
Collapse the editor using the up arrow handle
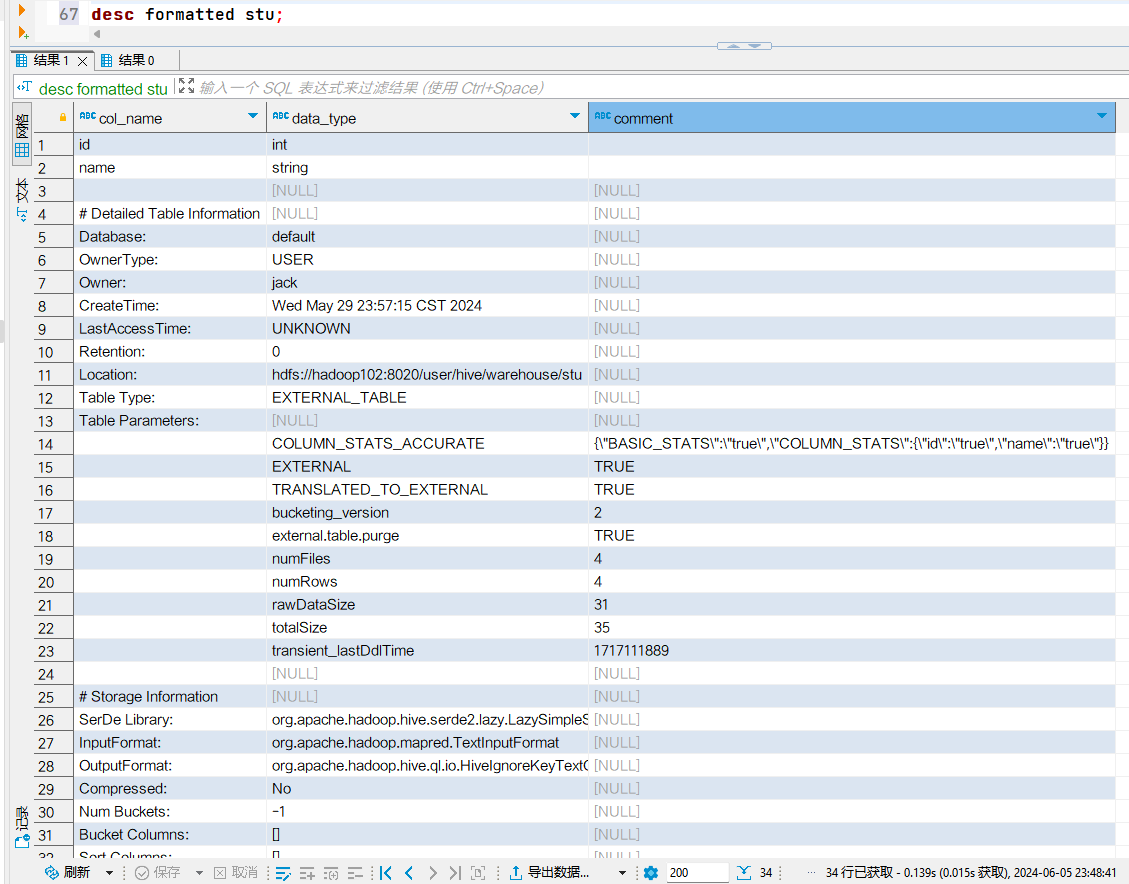(x=733, y=45)
